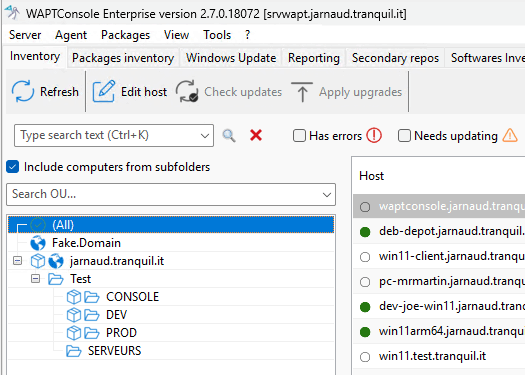Collapse the jarnaud.tranquil.it tree node
The image size is (525, 375).
click(17, 261)
